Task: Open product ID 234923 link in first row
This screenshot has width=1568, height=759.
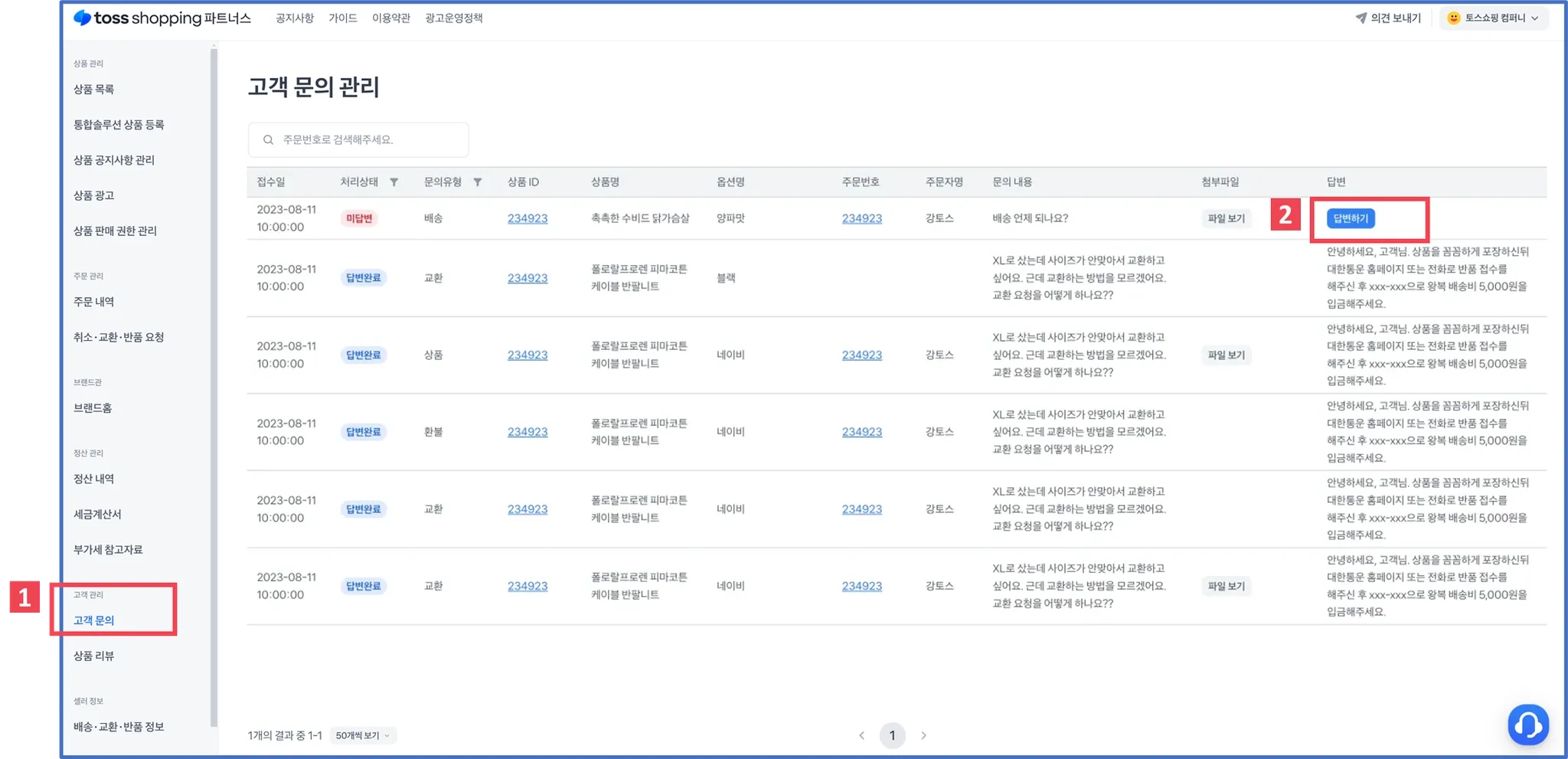Action: click(x=528, y=218)
